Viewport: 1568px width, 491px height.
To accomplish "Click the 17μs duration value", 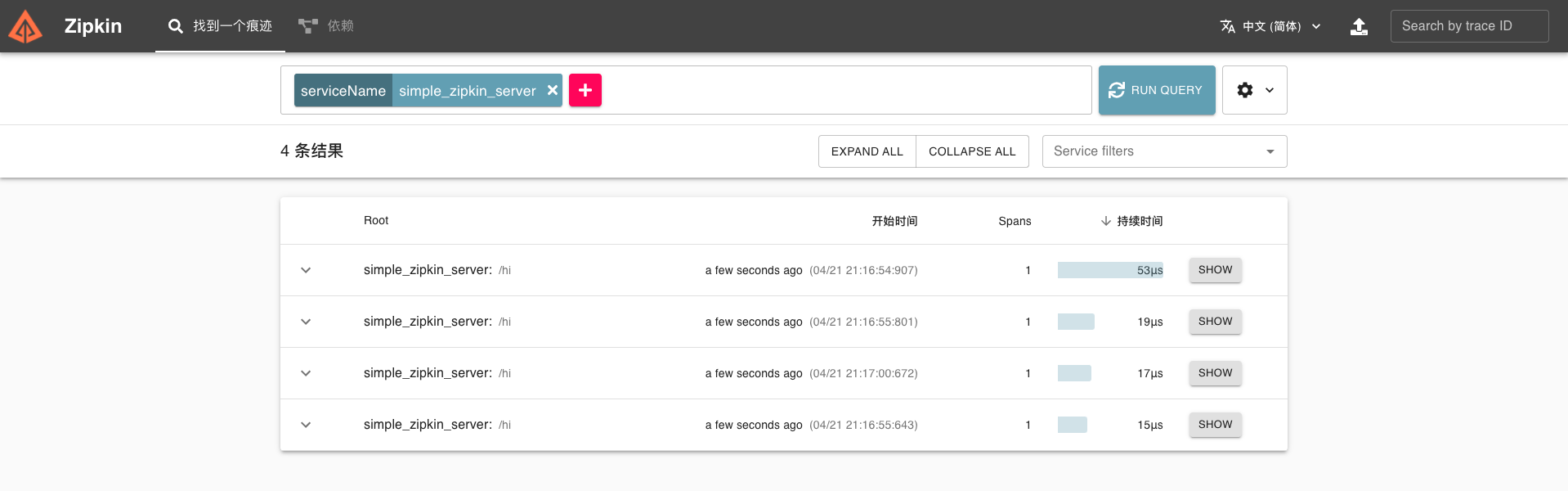I will (x=1149, y=373).
